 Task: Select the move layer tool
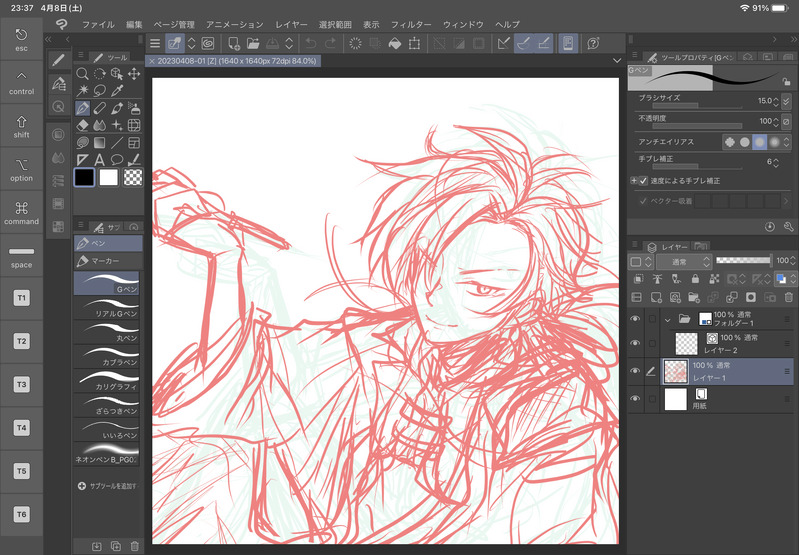click(x=134, y=74)
